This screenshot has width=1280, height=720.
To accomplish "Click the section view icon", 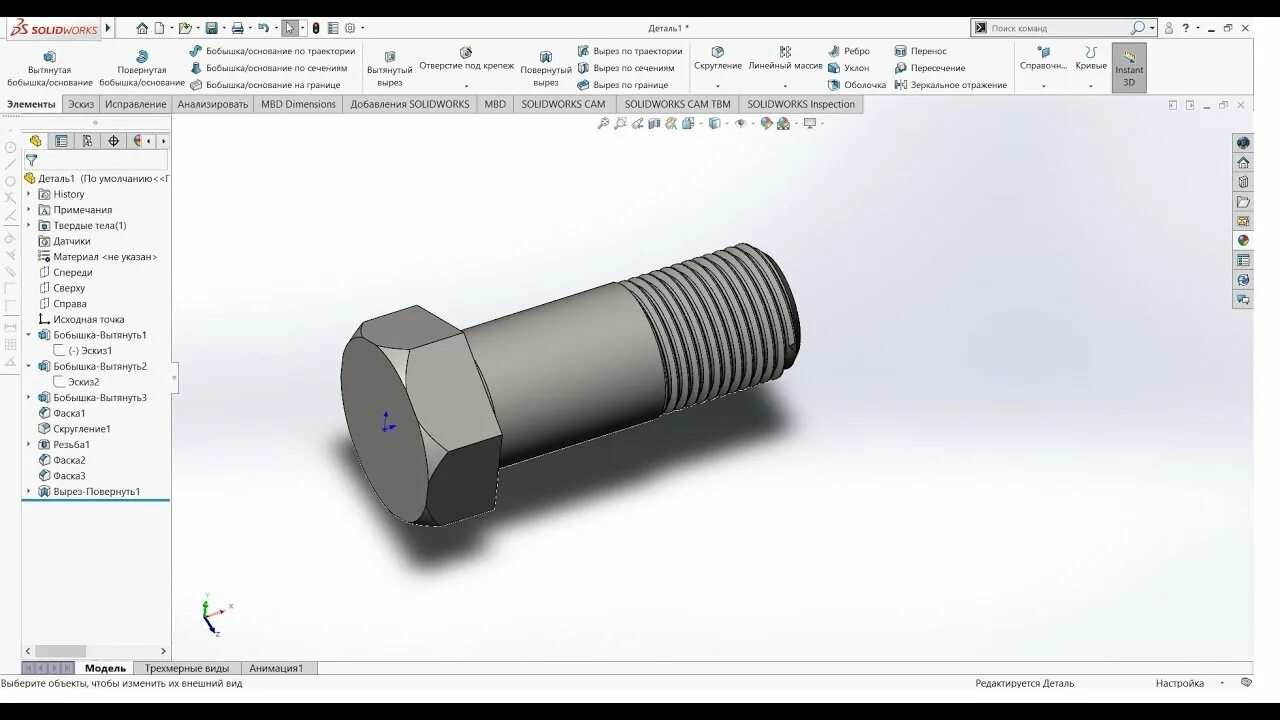I will (654, 123).
